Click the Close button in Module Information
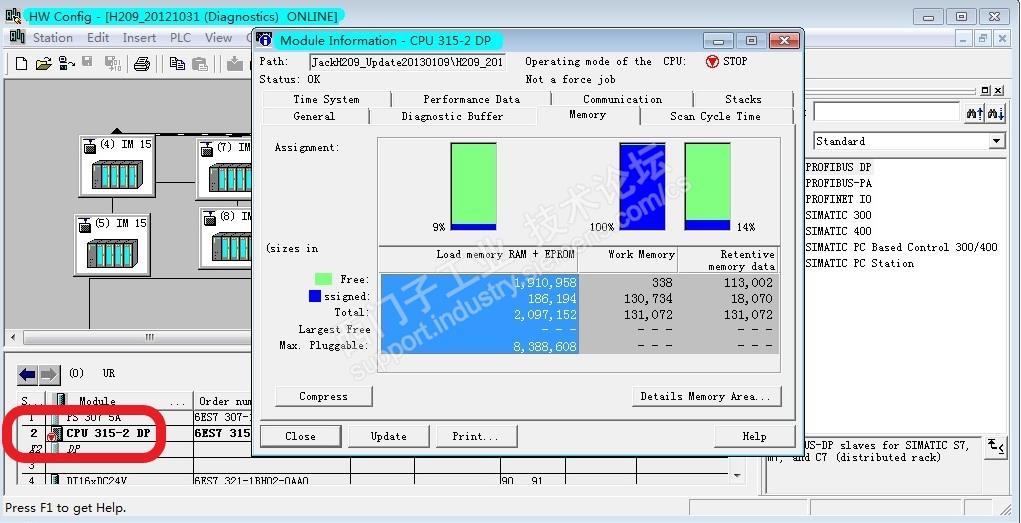Screen dimensions: 1021x523 click(300, 436)
